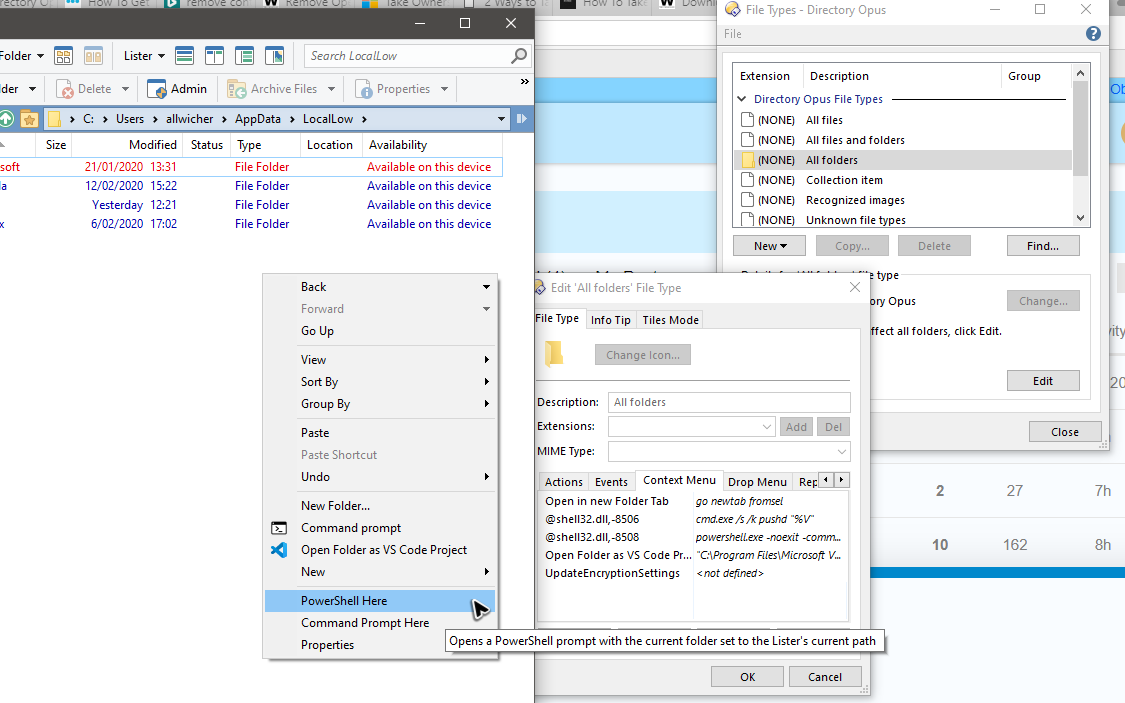Click scroll-down arrow of file types list
Image resolution: width=1125 pixels, height=703 pixels.
click(x=1080, y=218)
